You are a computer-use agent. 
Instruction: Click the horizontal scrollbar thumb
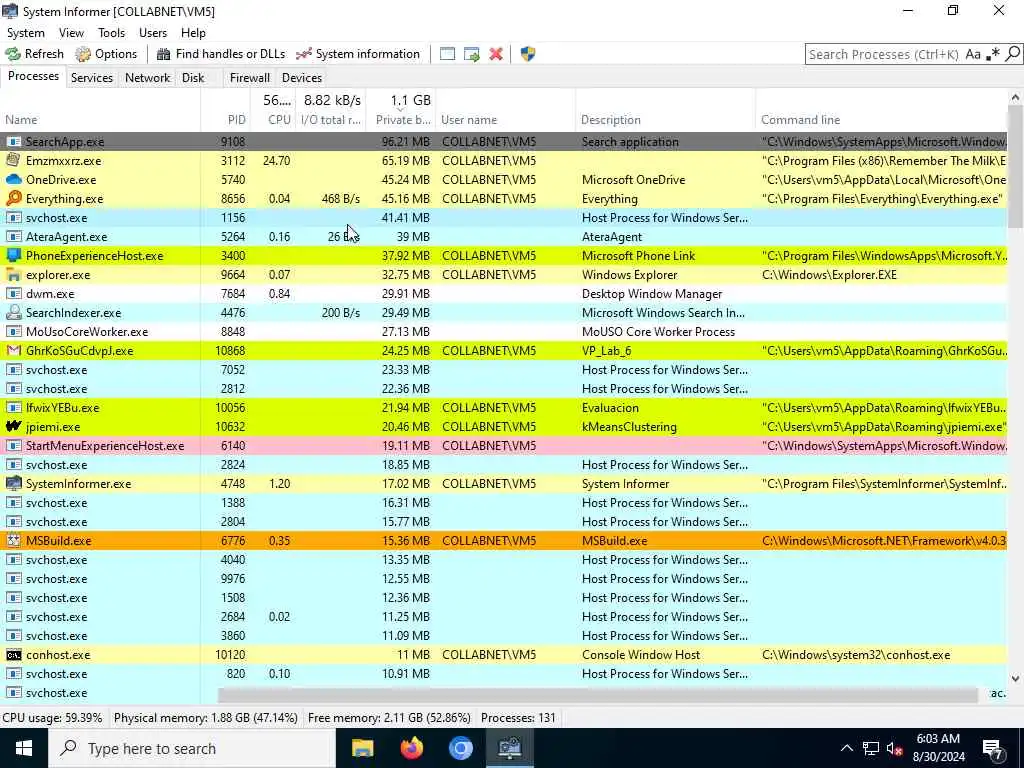tap(598, 694)
